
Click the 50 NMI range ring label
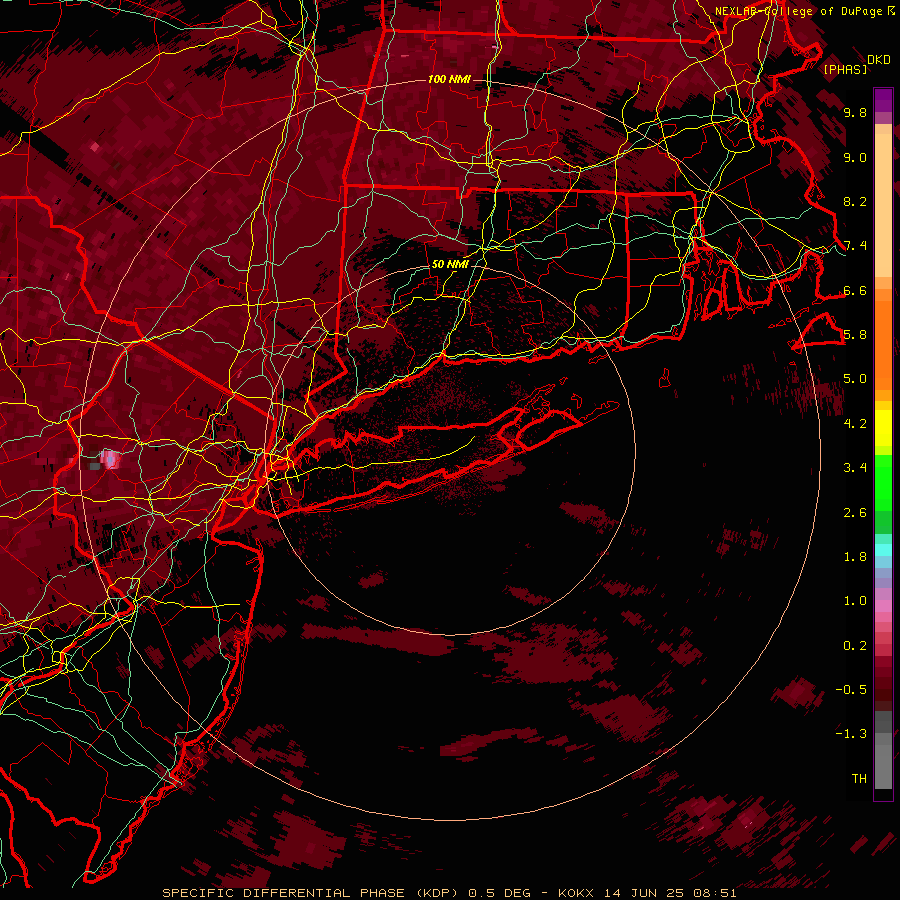click(450, 264)
